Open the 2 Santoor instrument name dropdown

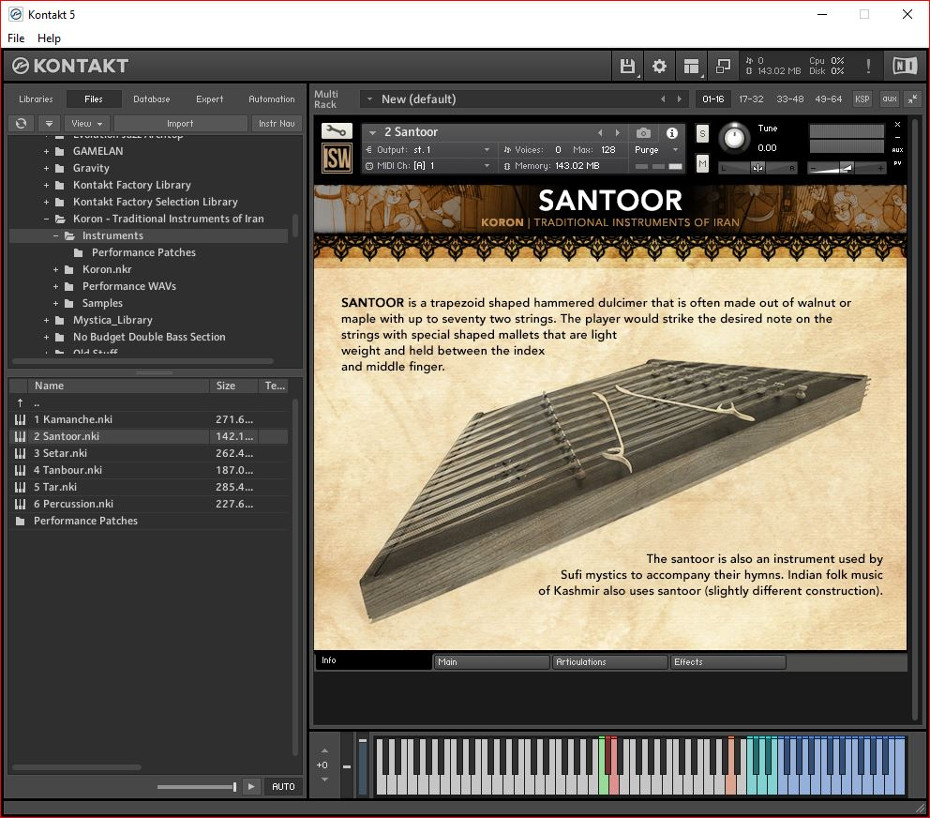(373, 132)
